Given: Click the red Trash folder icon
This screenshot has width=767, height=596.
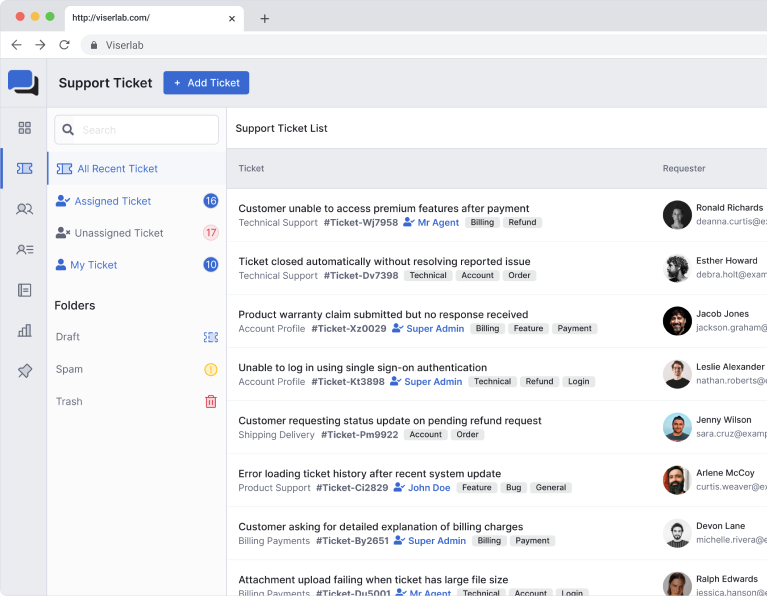Looking at the screenshot, I should click(210, 401).
